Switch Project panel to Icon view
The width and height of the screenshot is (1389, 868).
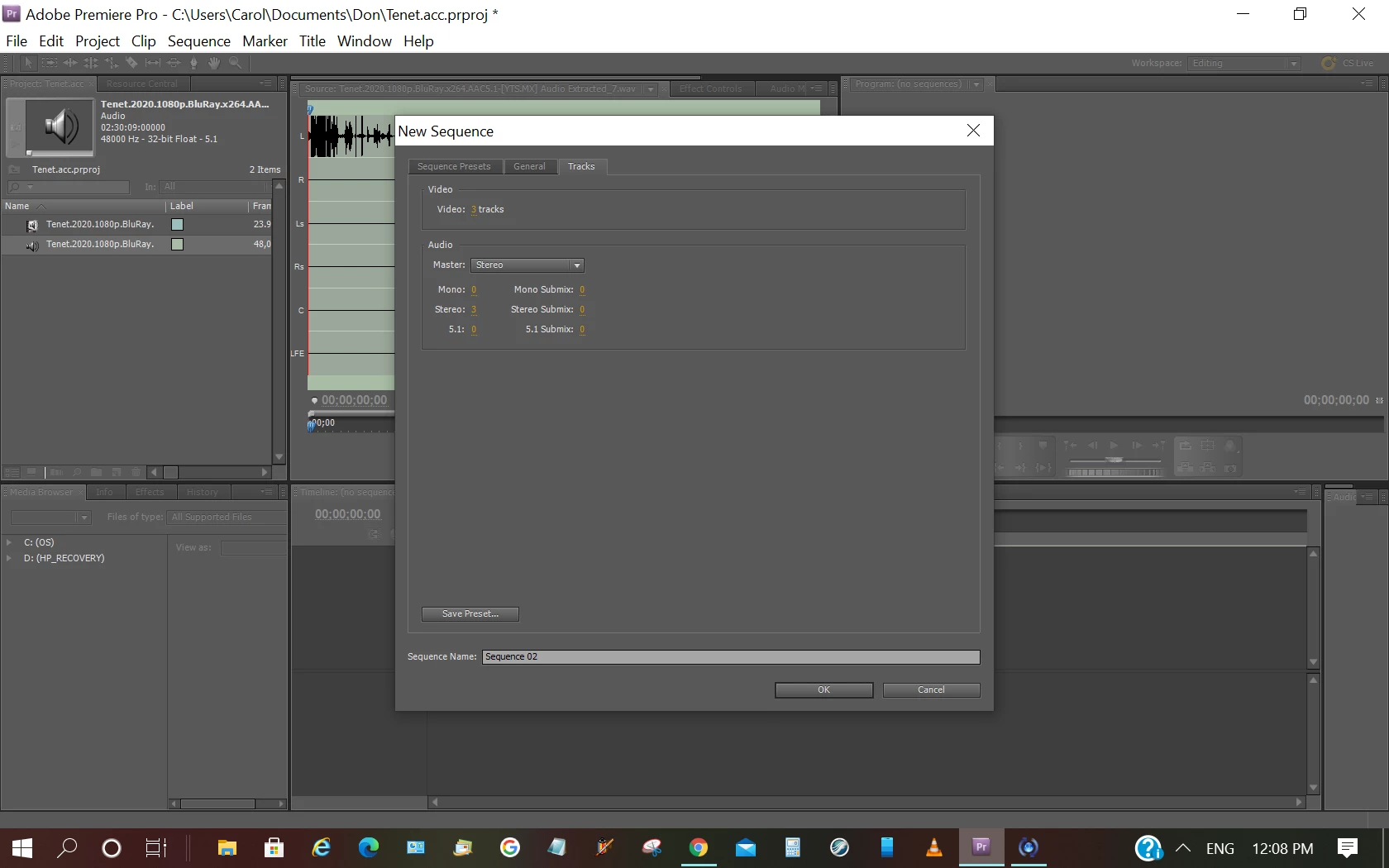pyautogui.click(x=31, y=472)
